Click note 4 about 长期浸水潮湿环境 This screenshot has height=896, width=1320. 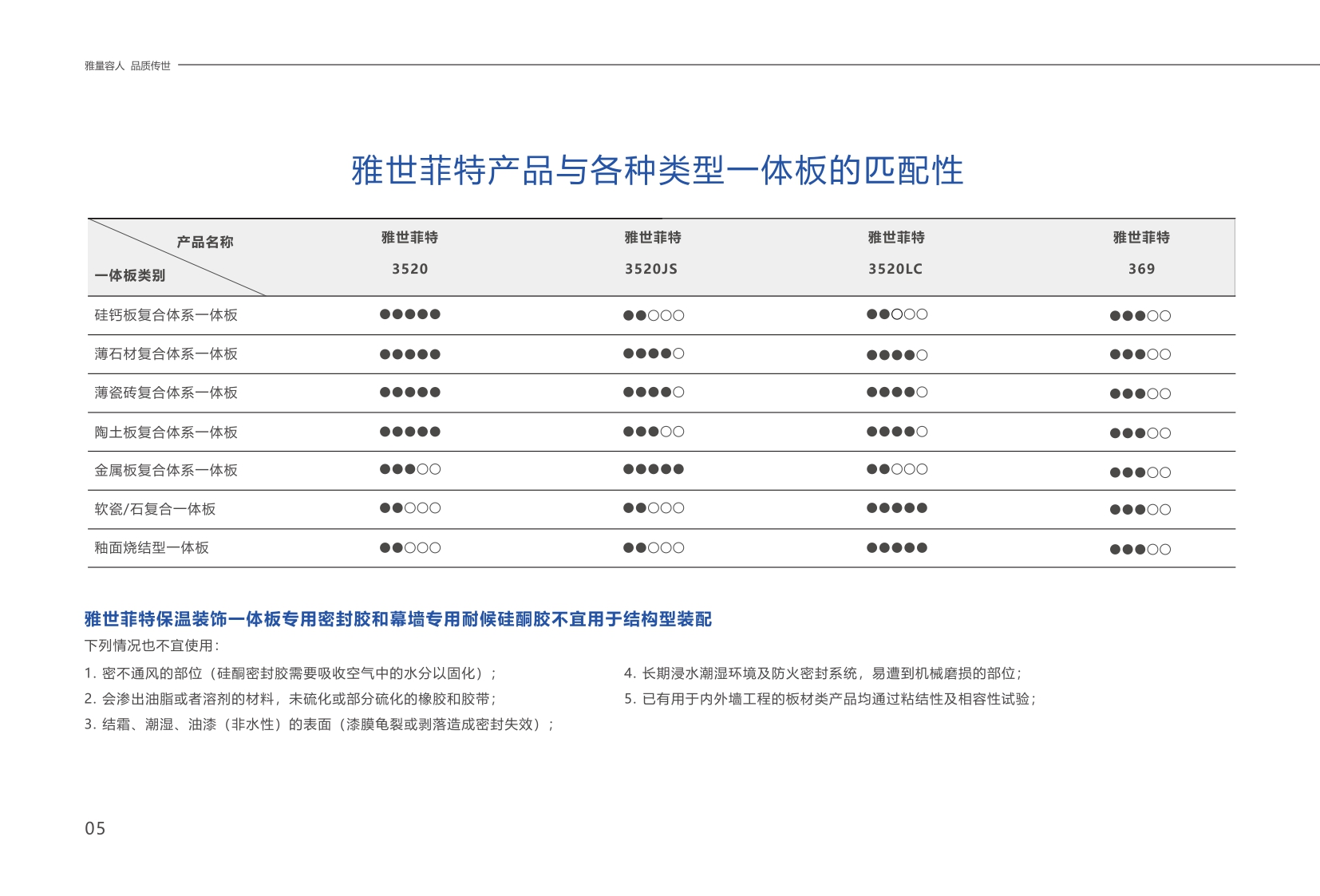823,673
